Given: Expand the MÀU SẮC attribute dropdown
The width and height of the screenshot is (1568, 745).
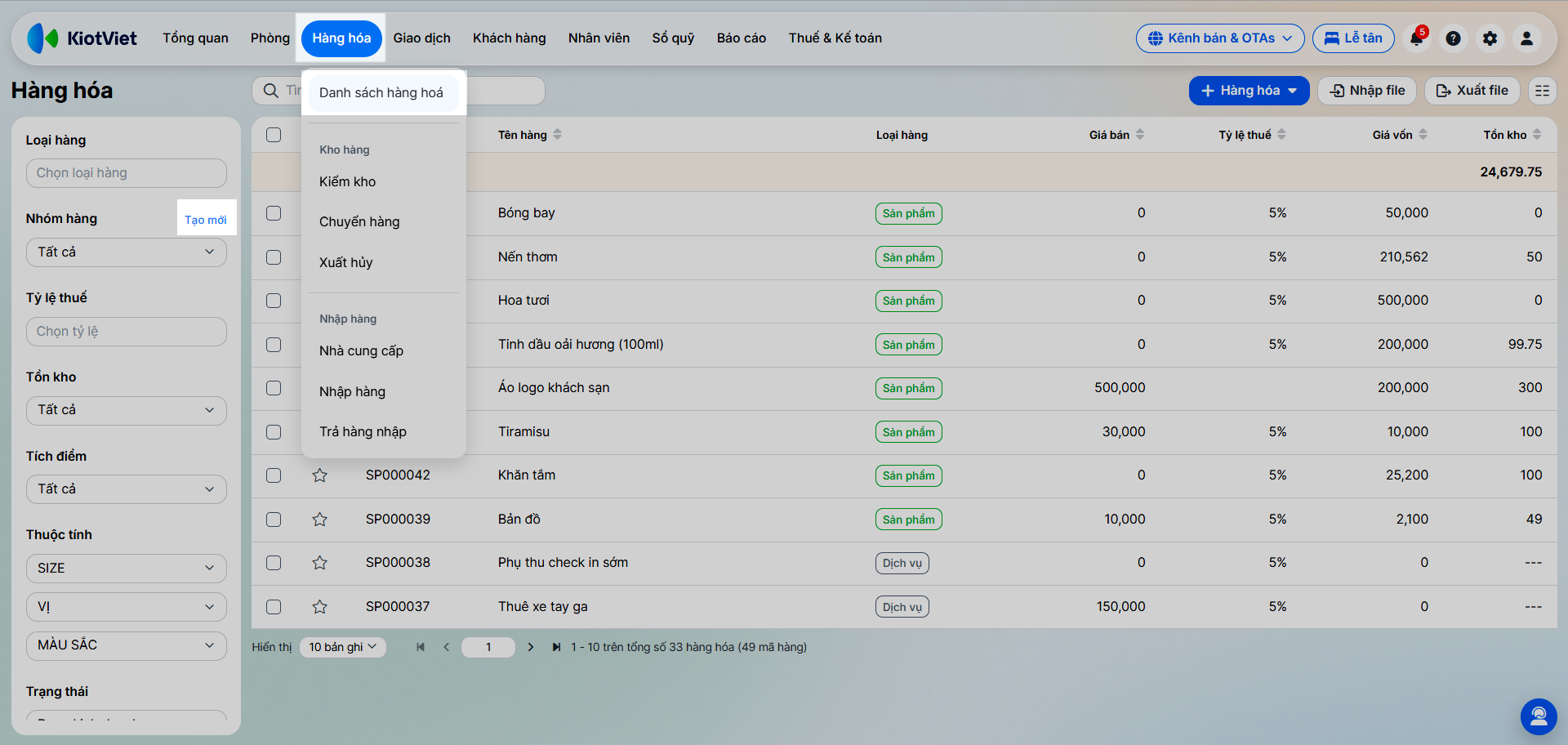Looking at the screenshot, I should coord(127,645).
